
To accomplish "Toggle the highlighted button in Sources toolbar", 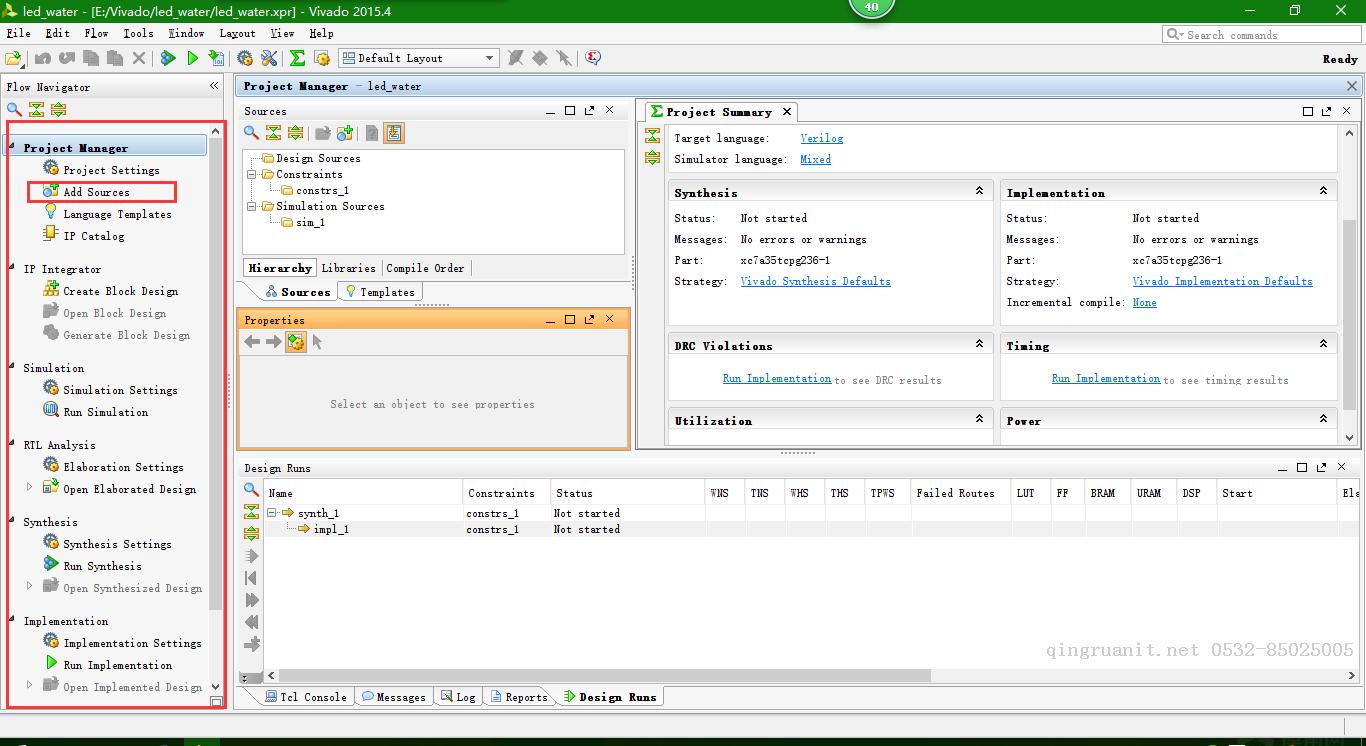I will pyautogui.click(x=394, y=133).
